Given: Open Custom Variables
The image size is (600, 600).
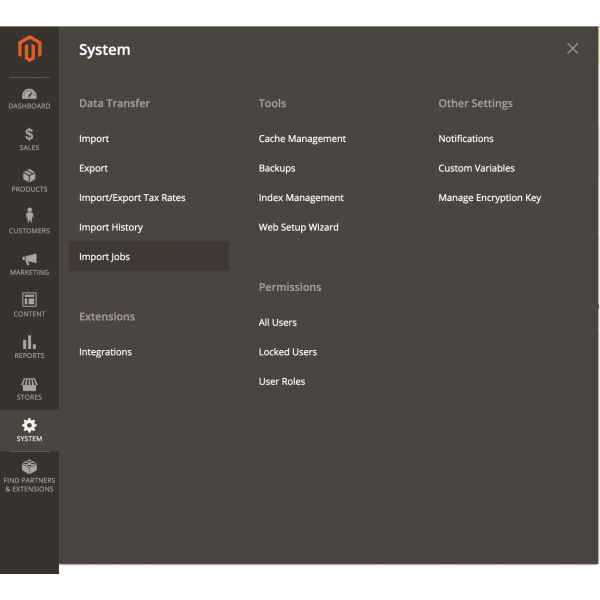Looking at the screenshot, I should 476,168.
